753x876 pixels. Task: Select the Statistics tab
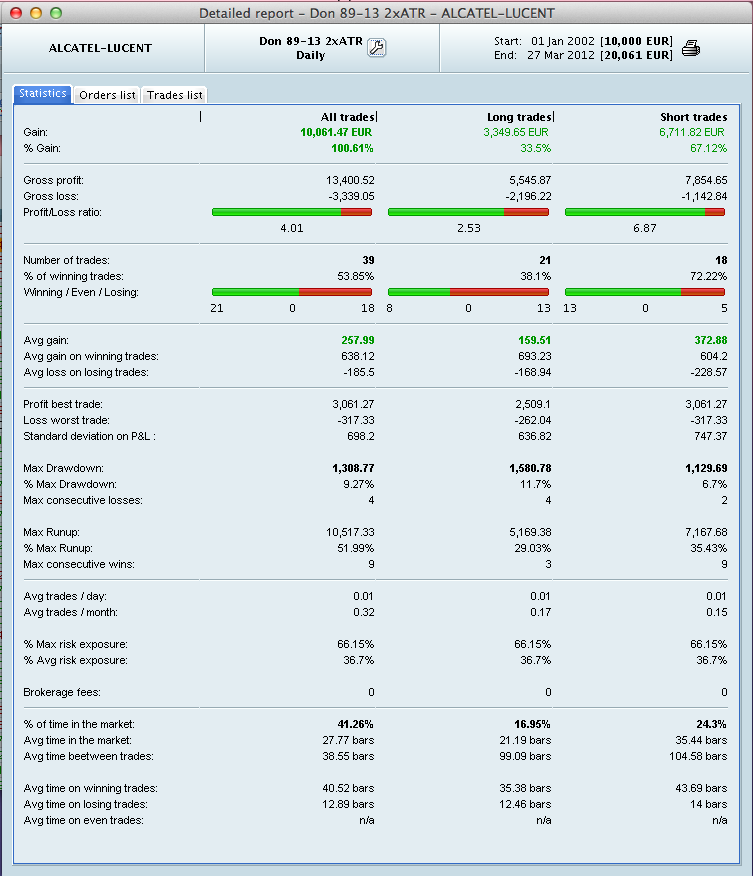point(43,93)
